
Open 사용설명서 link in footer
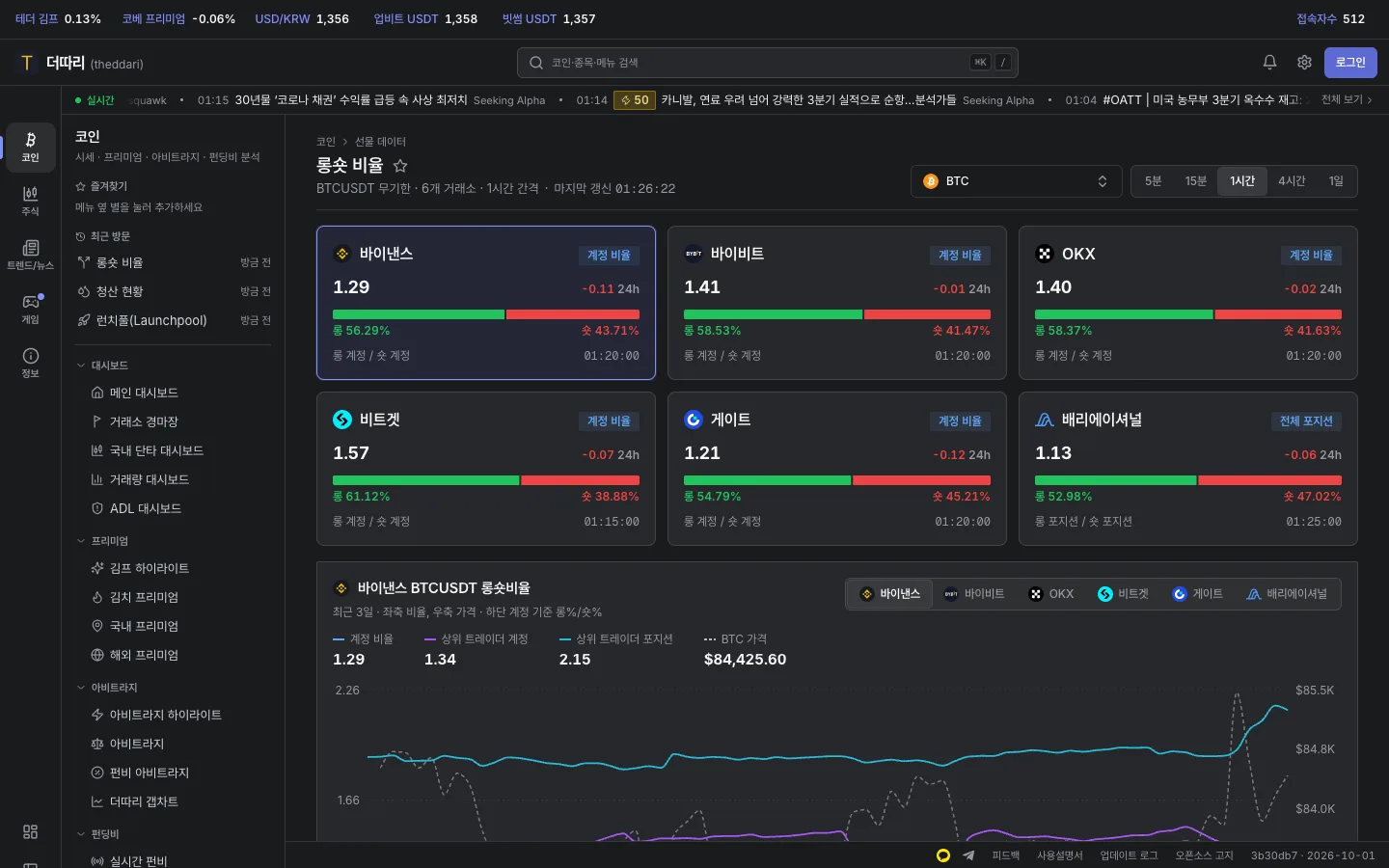pyautogui.click(x=1060, y=855)
